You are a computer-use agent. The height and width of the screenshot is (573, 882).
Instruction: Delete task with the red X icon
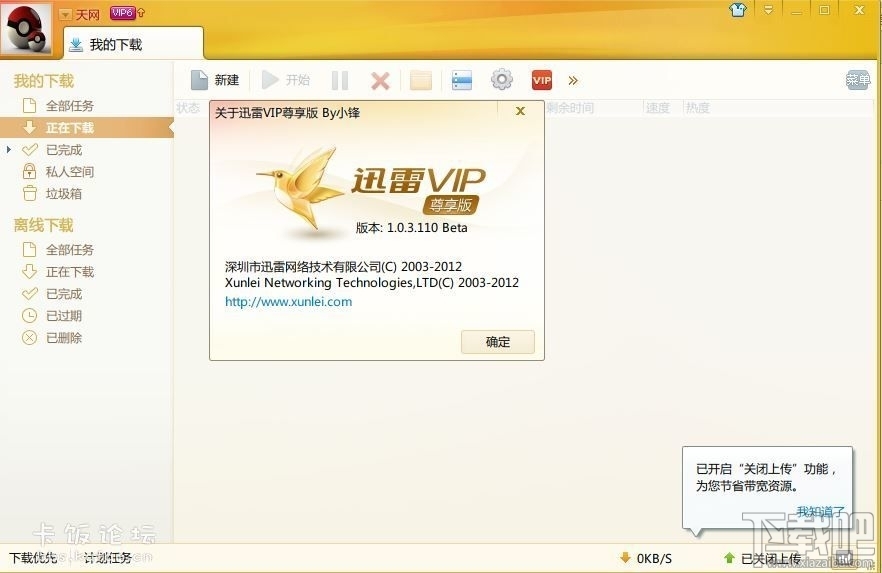[x=380, y=81]
